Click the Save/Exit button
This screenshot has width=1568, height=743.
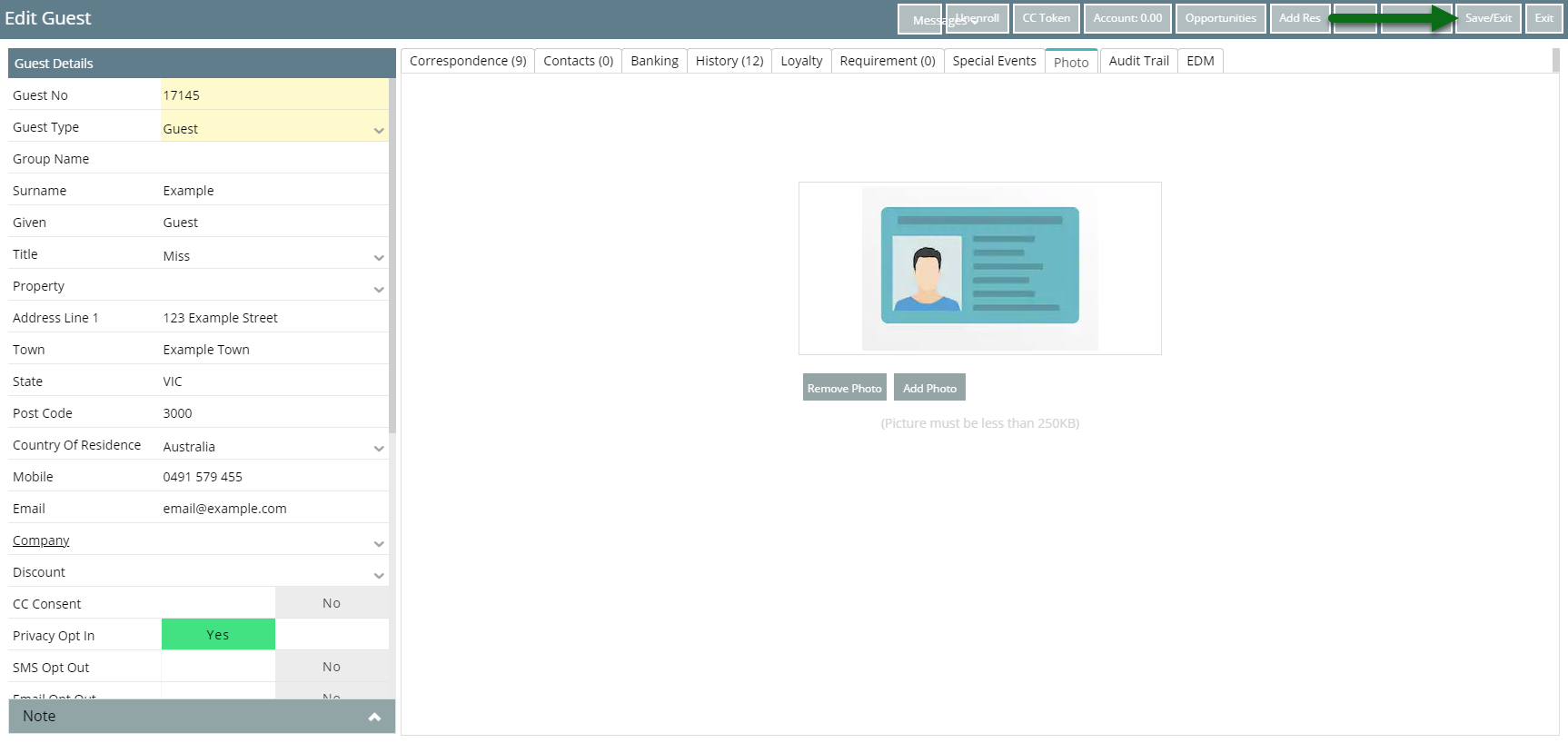tap(1488, 18)
